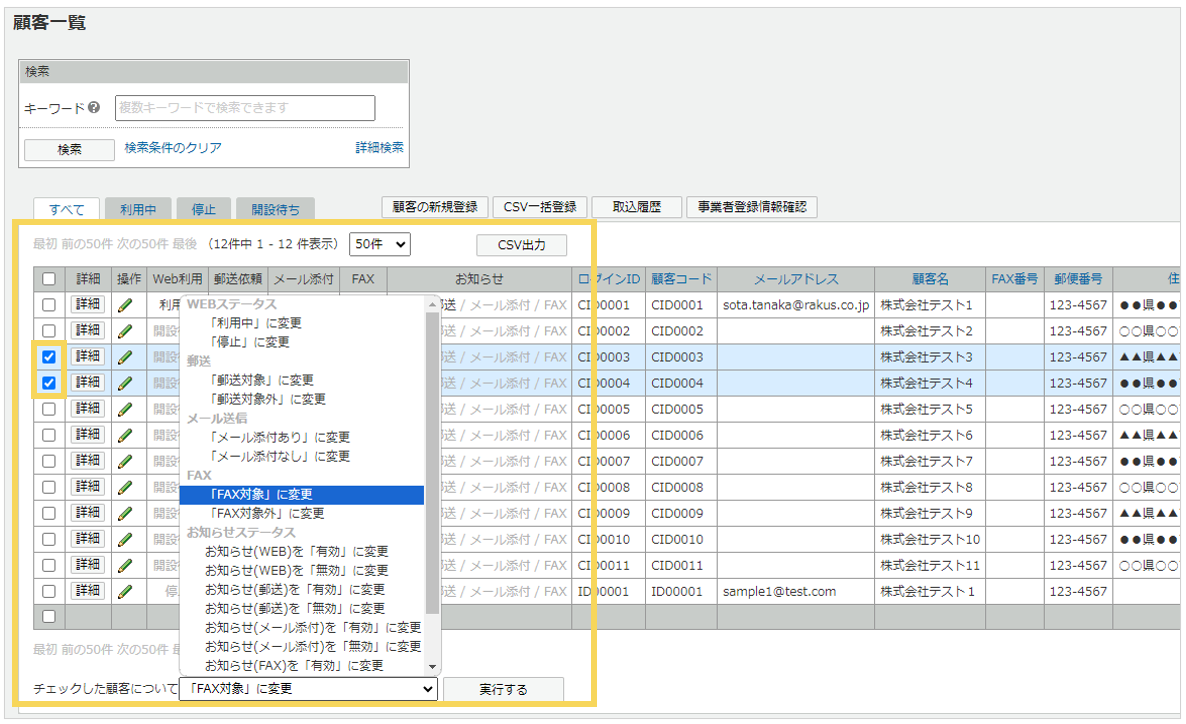Click the 実行する button
Screen dimensions: 1186x724
(x=503, y=689)
